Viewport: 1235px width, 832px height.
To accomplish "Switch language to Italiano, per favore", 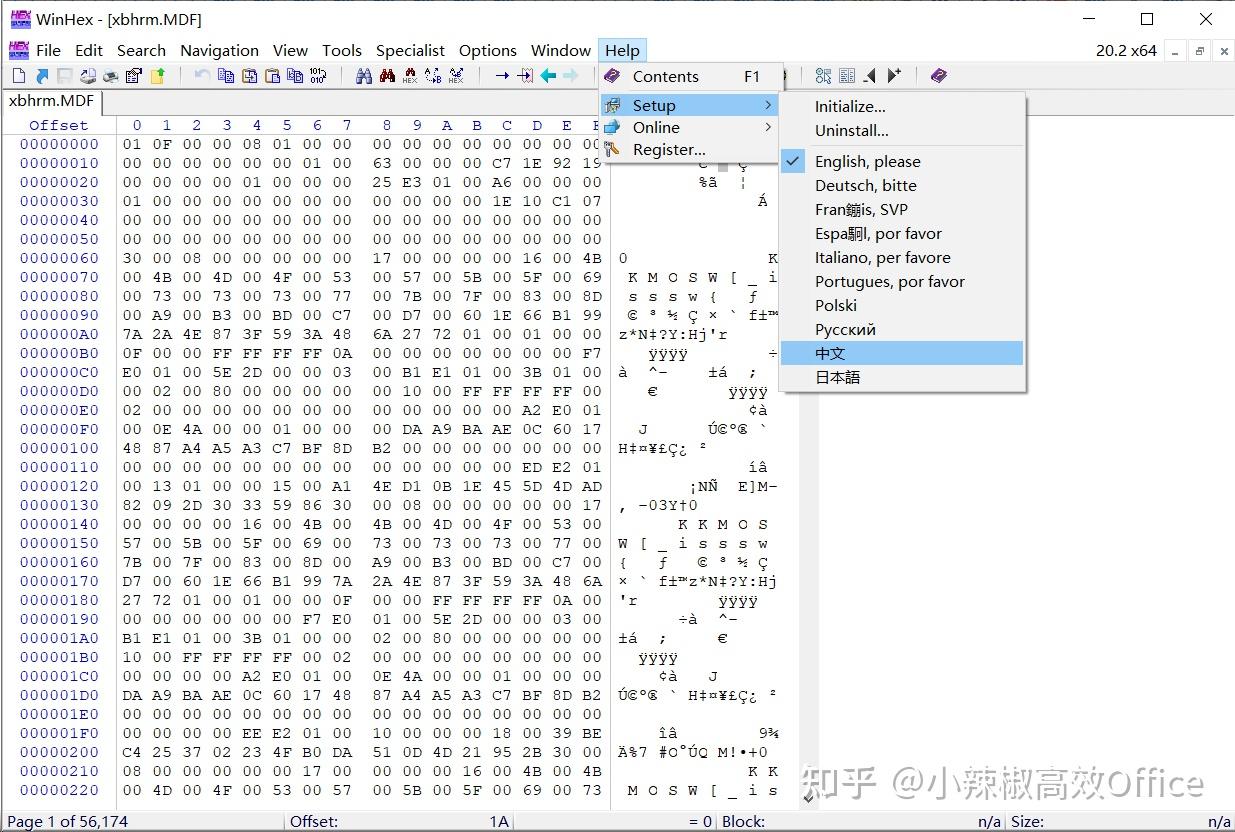I will point(903,258).
